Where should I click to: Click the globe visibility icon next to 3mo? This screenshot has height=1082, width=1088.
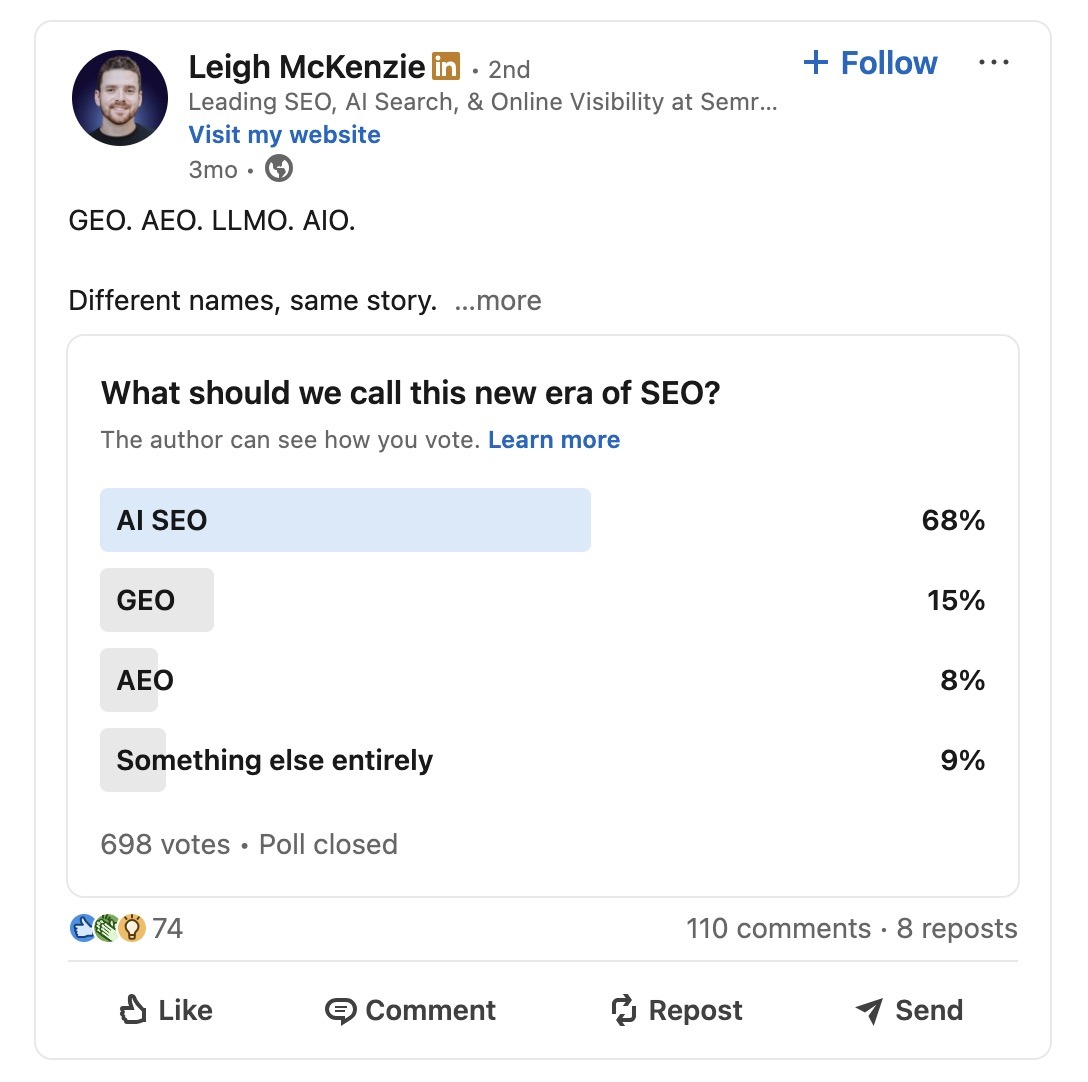(x=278, y=169)
